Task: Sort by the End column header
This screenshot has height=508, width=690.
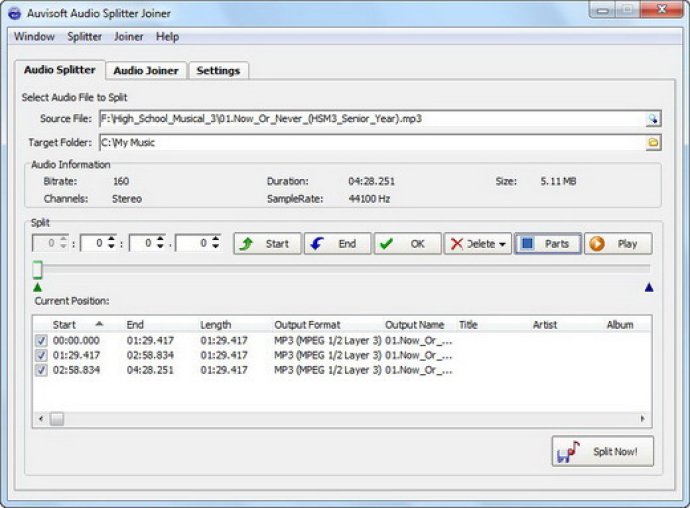Action: click(160, 325)
